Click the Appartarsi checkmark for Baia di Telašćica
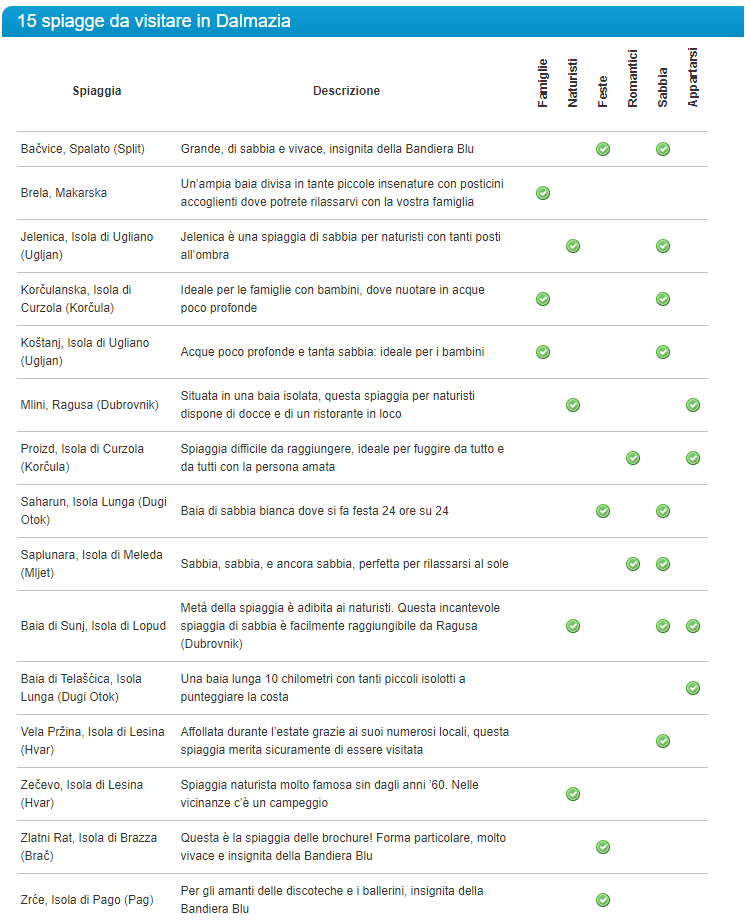Screen dimensions: 745x923 693,688
